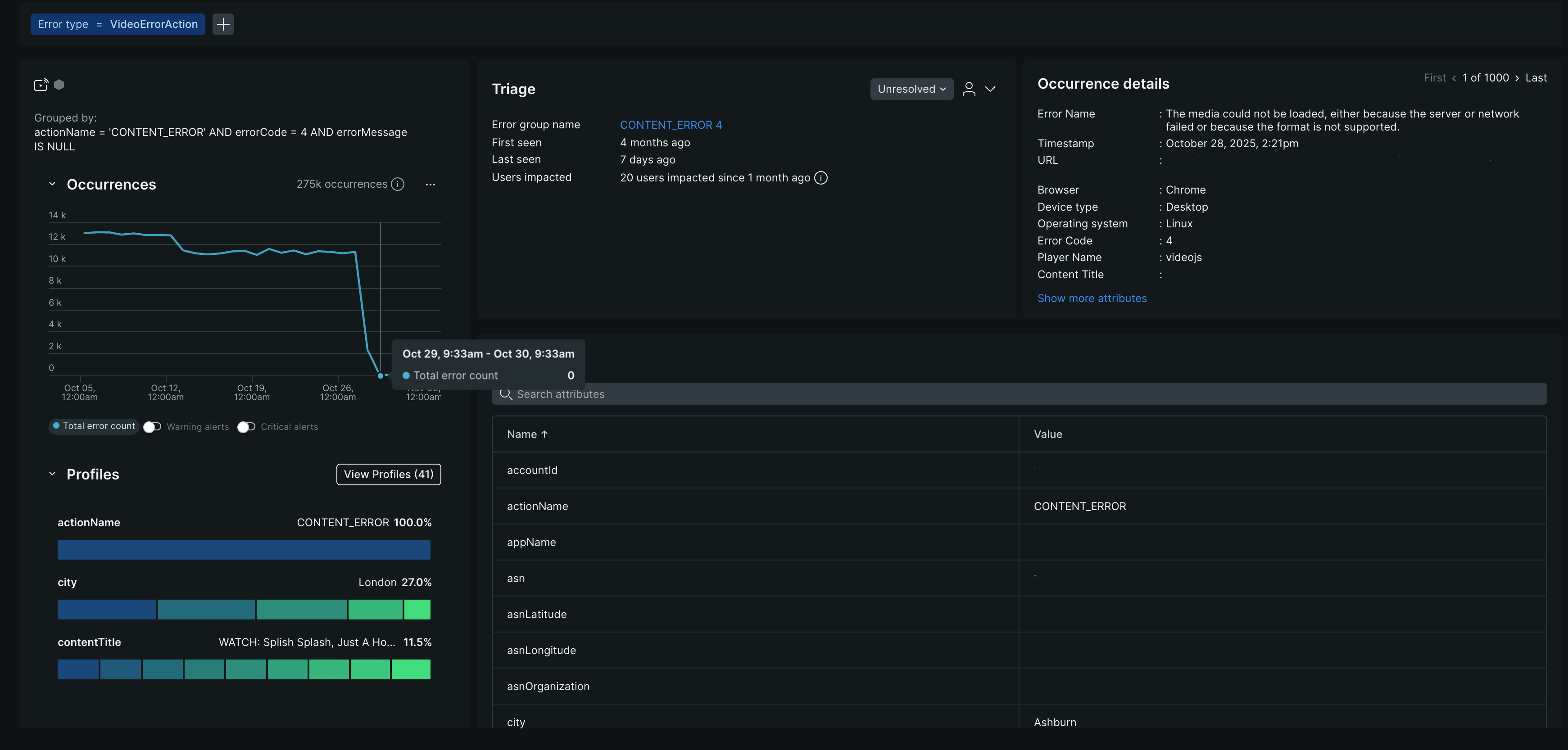Screen dimensions: 1568x750
Task: Enable the Critical alerts toggle
Action: (x=246, y=426)
